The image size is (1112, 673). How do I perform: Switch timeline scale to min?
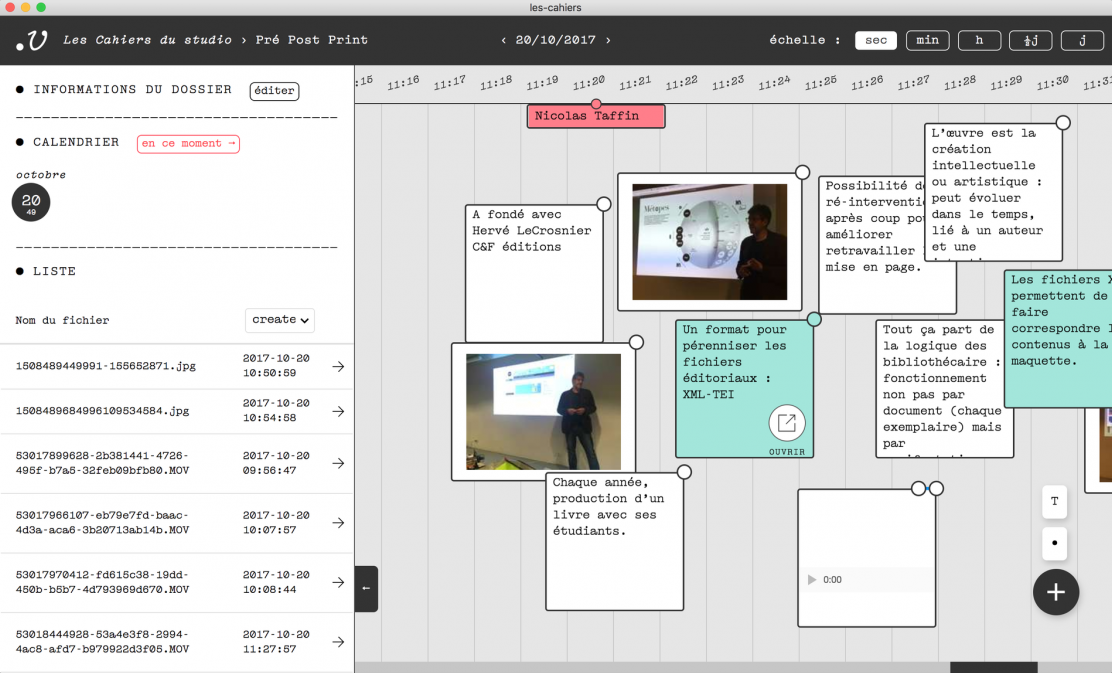coord(927,40)
